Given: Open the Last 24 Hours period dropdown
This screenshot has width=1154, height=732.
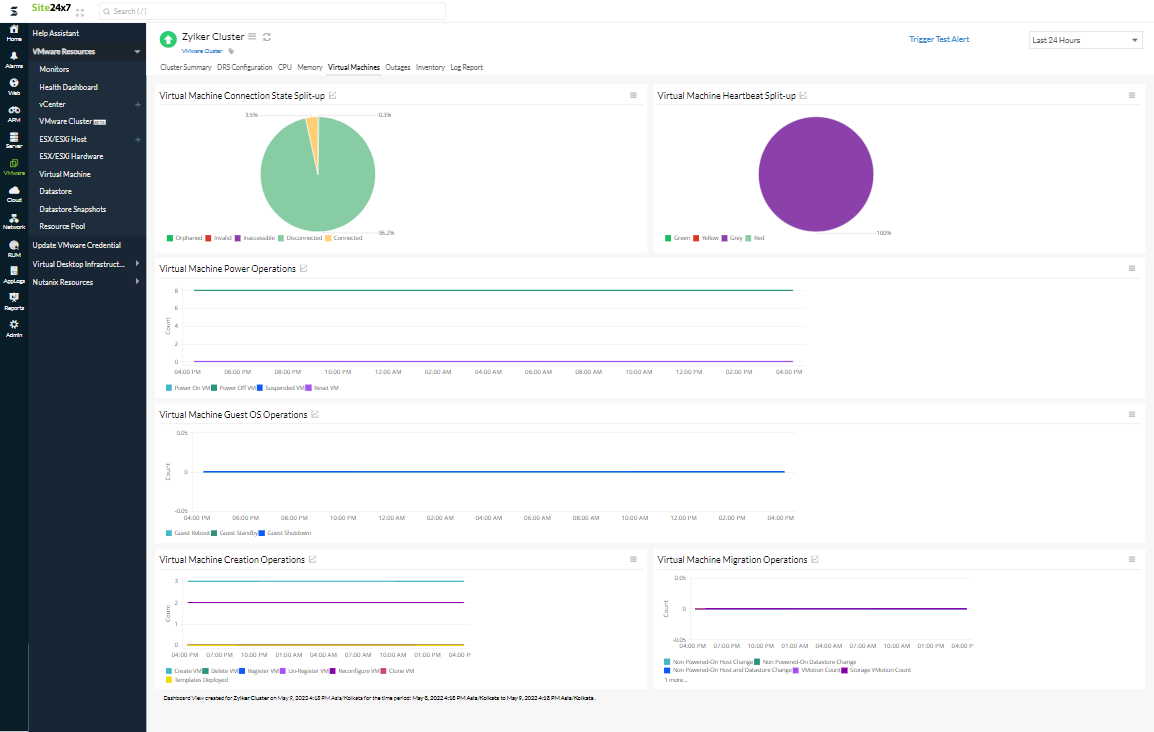Looking at the screenshot, I should tap(1086, 40).
